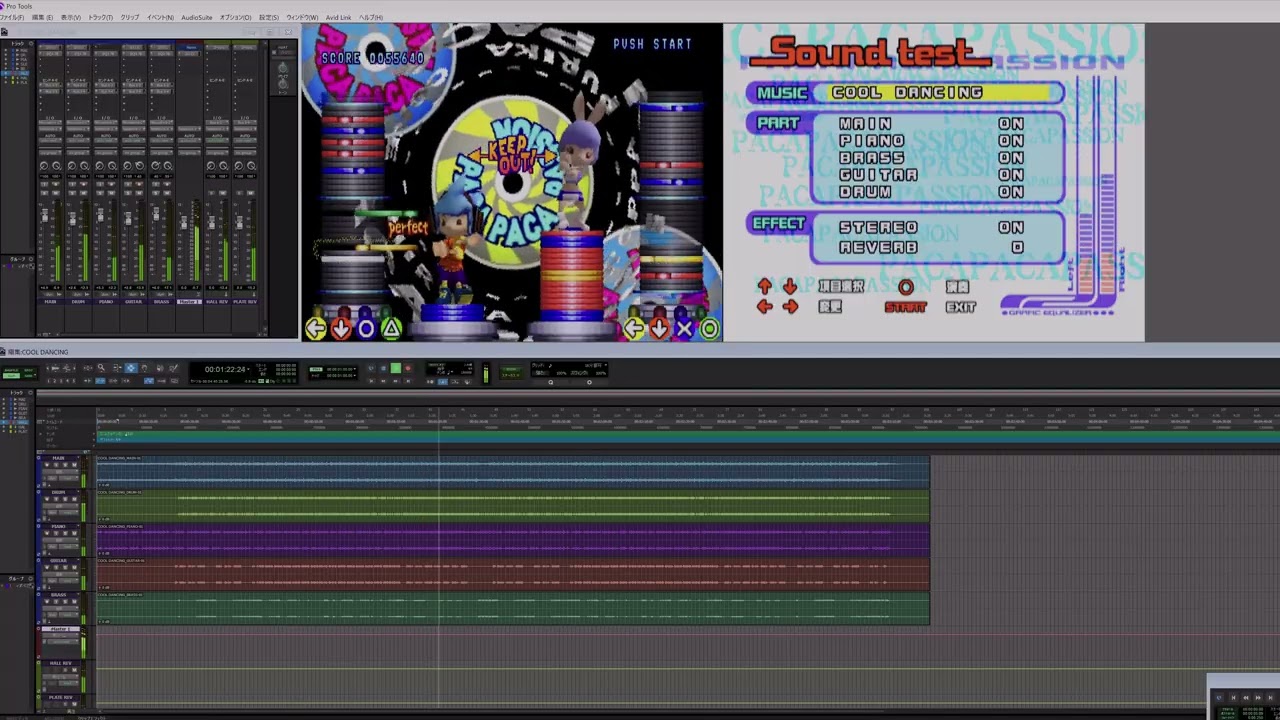Record-enable the MAIN track
This screenshot has height=720, width=1280.
[47, 465]
